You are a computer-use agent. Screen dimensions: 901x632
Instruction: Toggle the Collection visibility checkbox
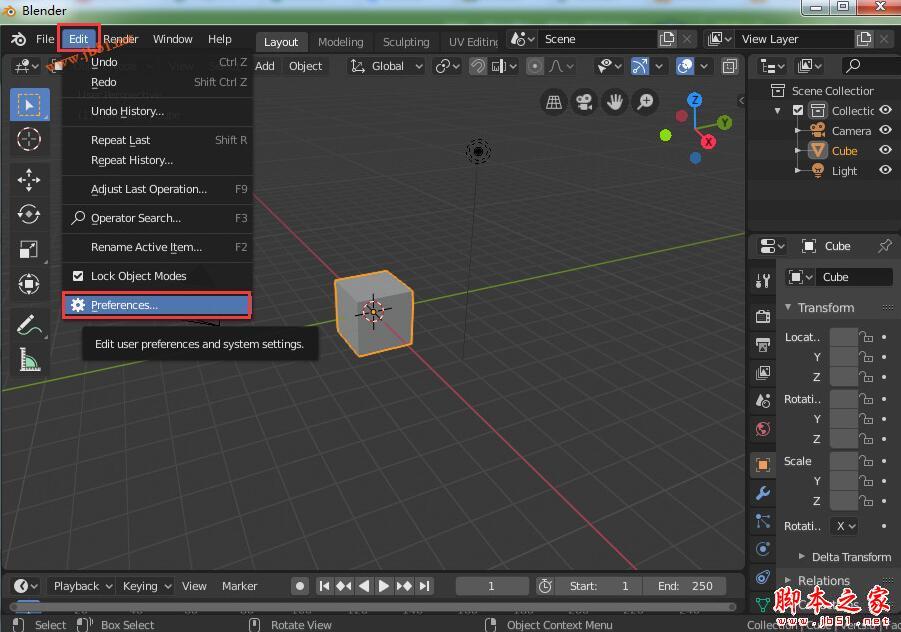pyautogui.click(x=798, y=110)
